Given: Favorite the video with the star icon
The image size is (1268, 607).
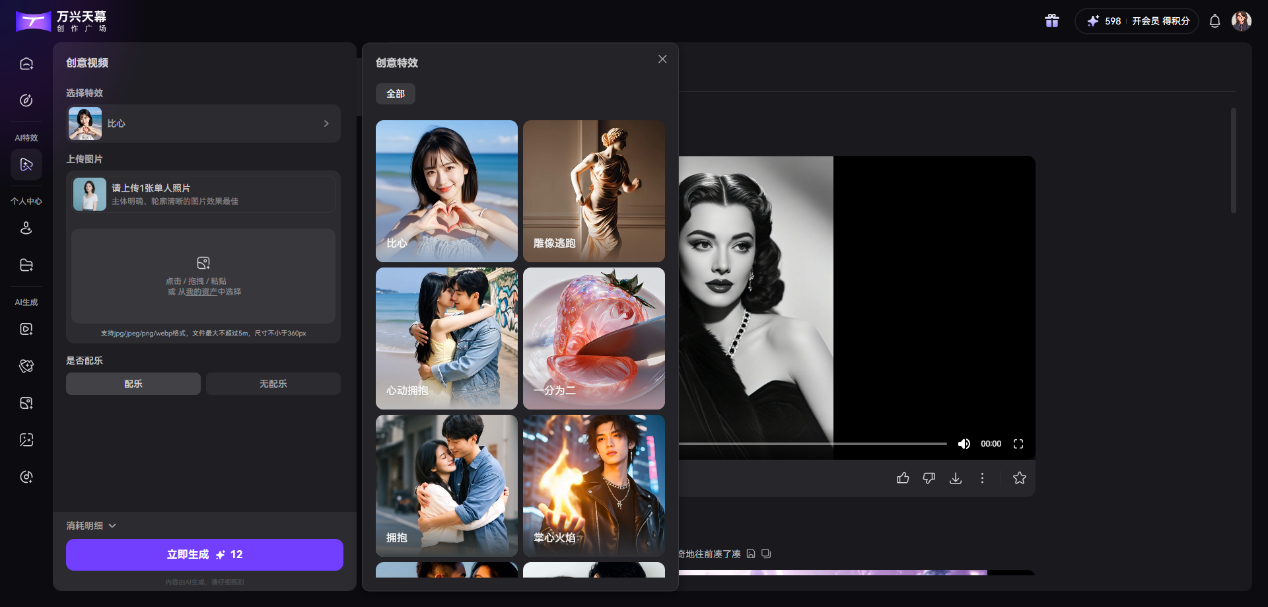Looking at the screenshot, I should (x=1019, y=478).
